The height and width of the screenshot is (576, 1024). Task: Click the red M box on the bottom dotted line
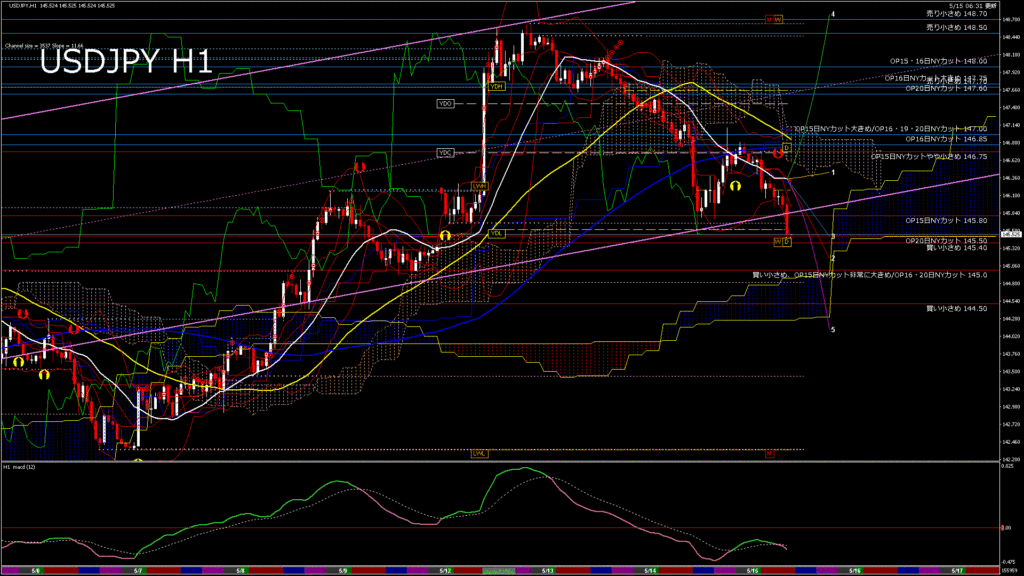coord(770,453)
